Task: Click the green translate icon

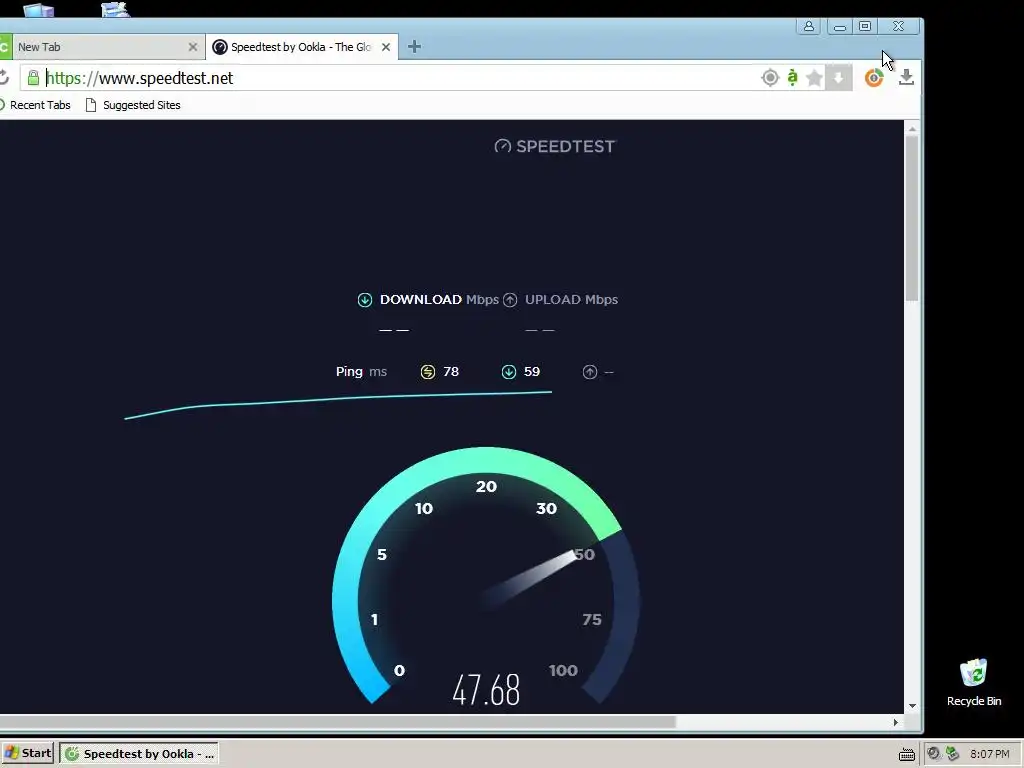Action: click(x=792, y=78)
